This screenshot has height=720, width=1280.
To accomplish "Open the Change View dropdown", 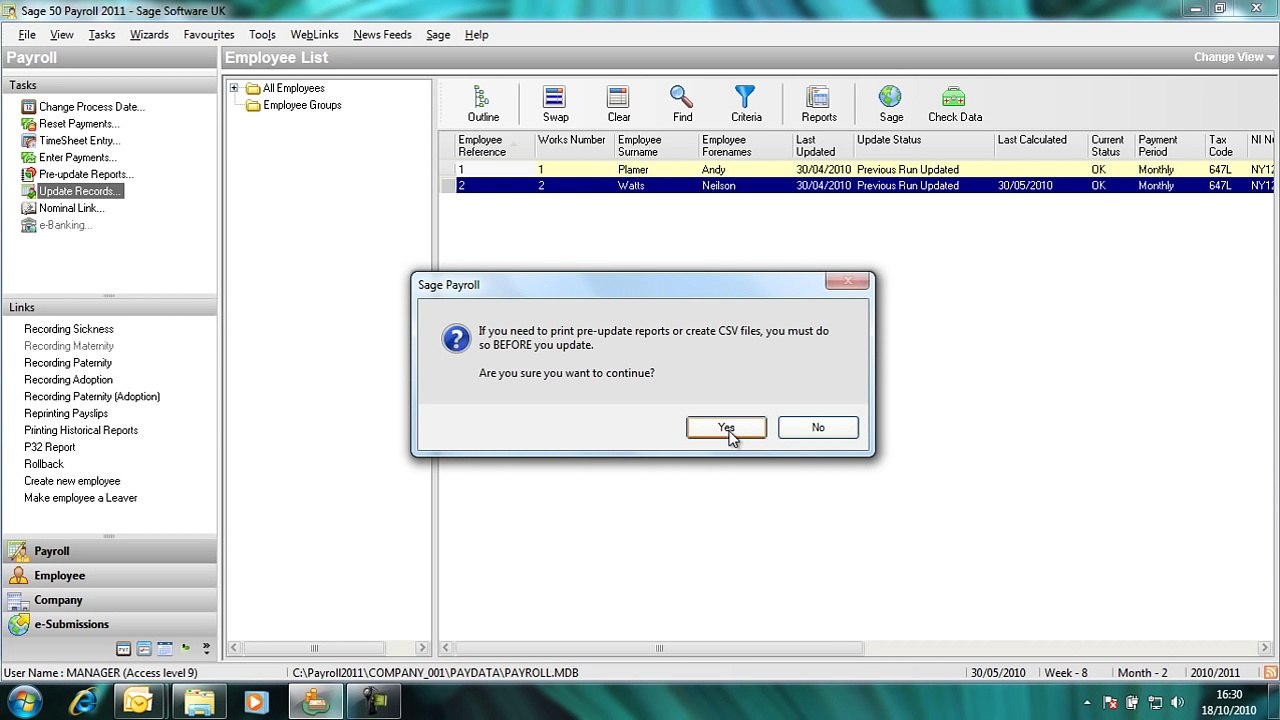I will (x=1233, y=57).
